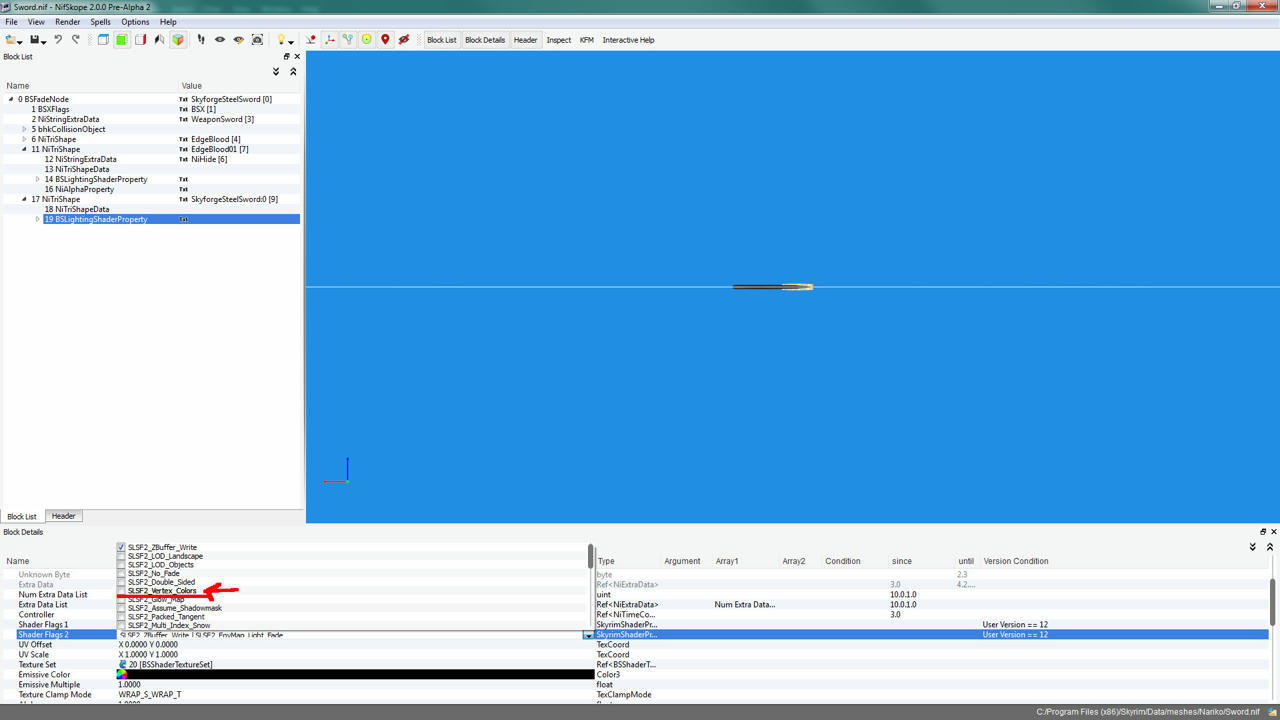Open the light bulb dropdown arrow
This screenshot has height=720, width=1280.
point(291,42)
